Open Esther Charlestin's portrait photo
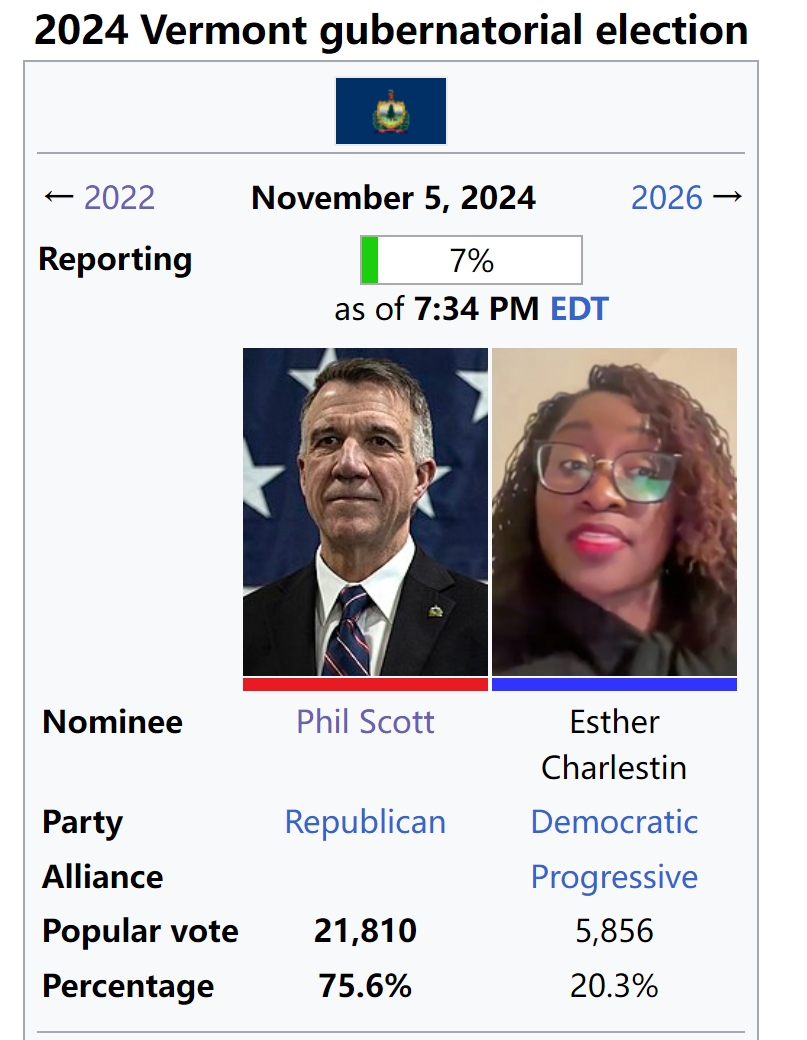Screen dimensions: 807x1040 [614, 512]
